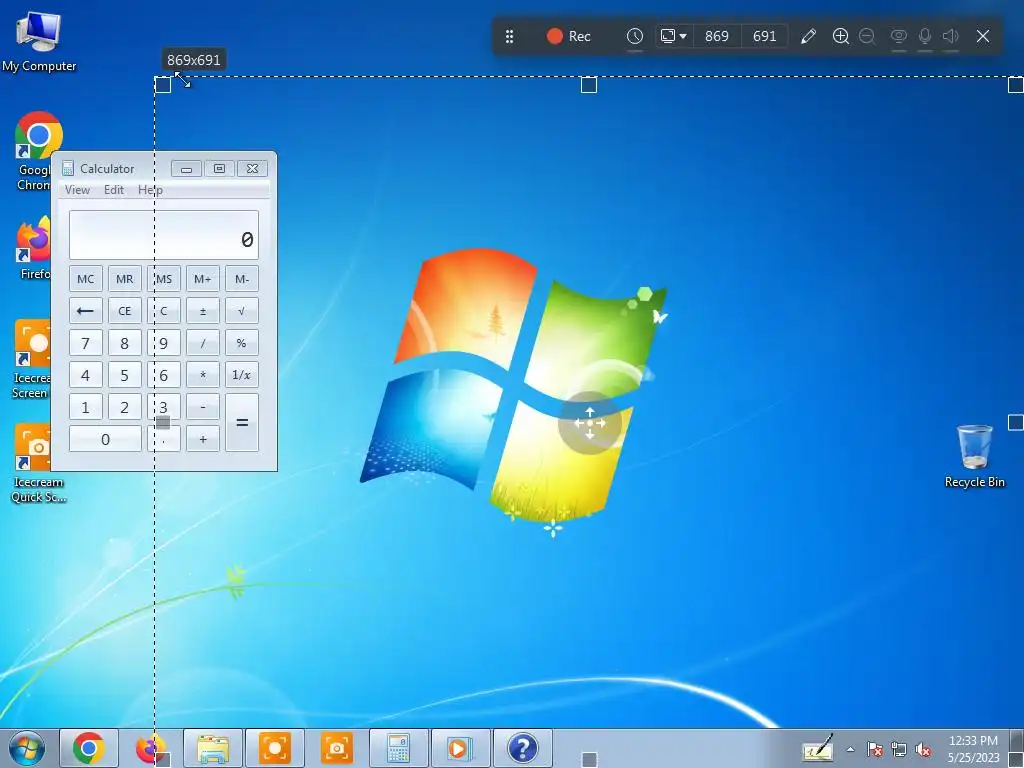Click the divide (/) button
Screen dimensions: 1024x768
(x=202, y=343)
